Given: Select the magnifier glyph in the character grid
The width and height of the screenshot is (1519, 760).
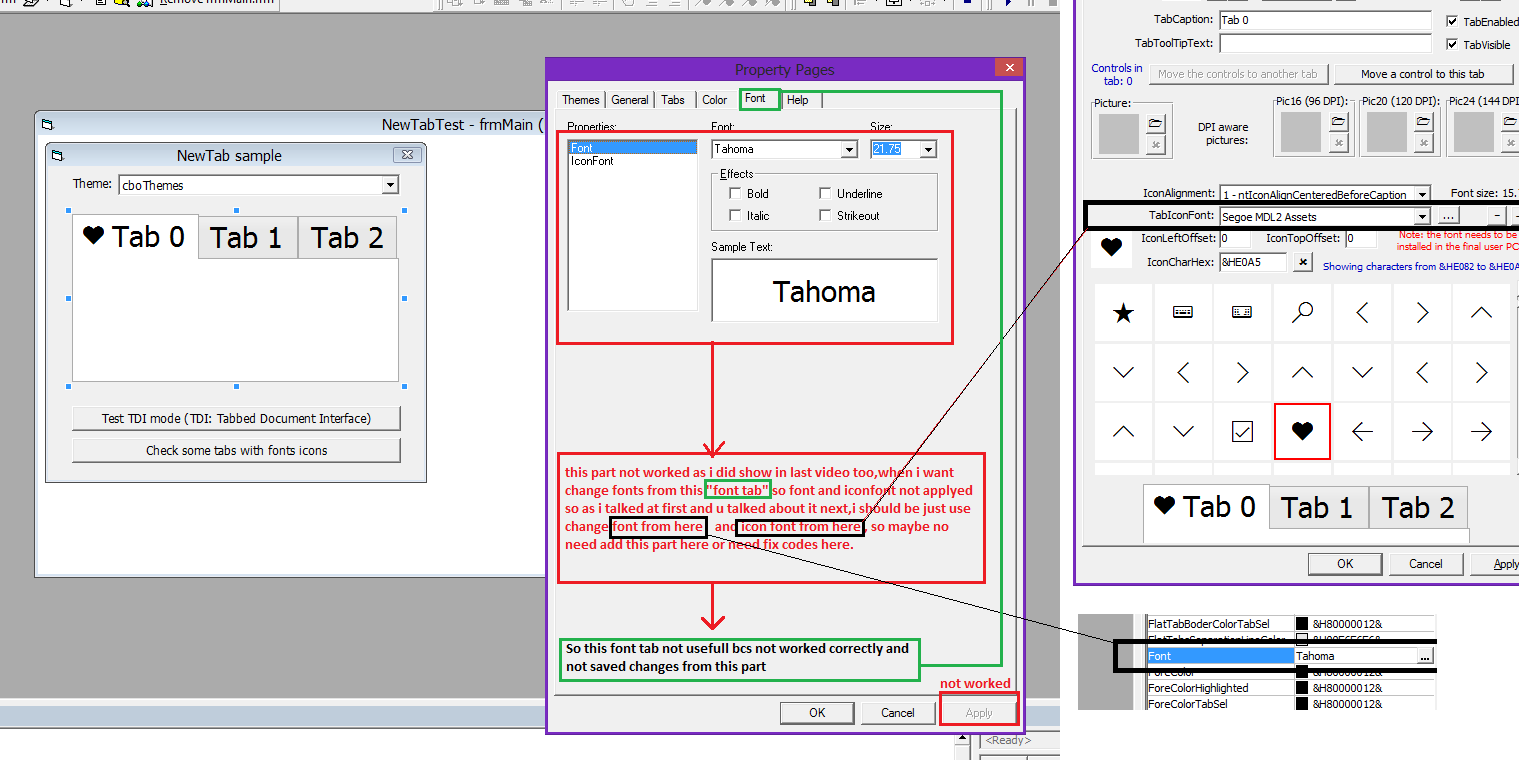Looking at the screenshot, I should click(1302, 311).
